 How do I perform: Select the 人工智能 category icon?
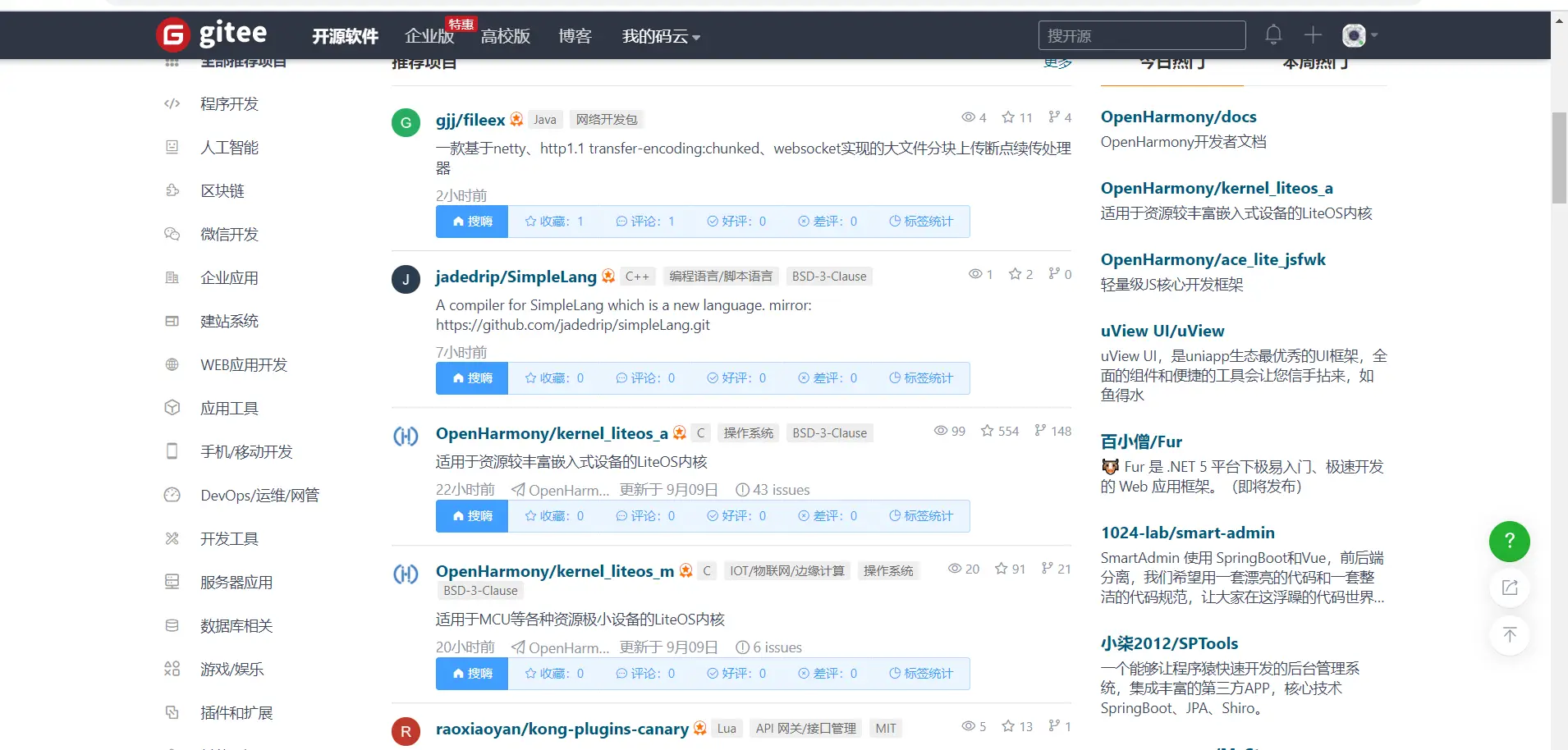(172, 147)
